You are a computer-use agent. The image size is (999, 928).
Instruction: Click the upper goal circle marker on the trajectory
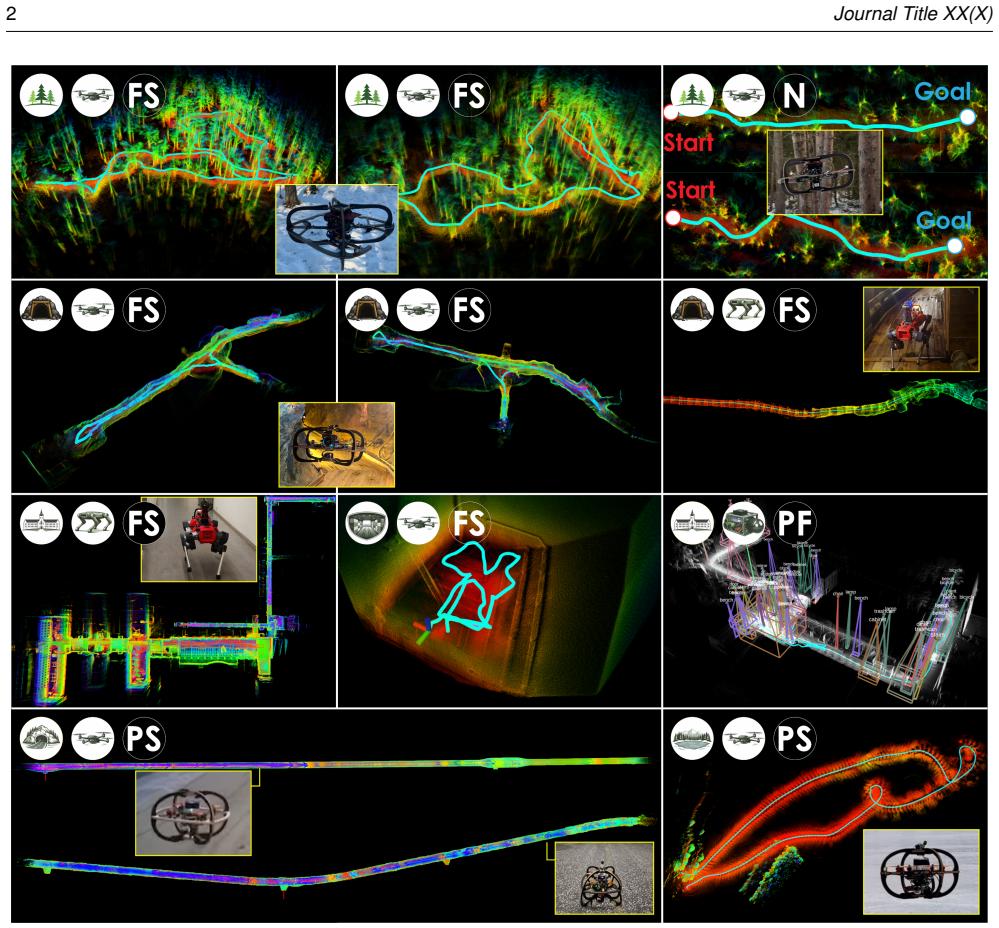click(967, 117)
